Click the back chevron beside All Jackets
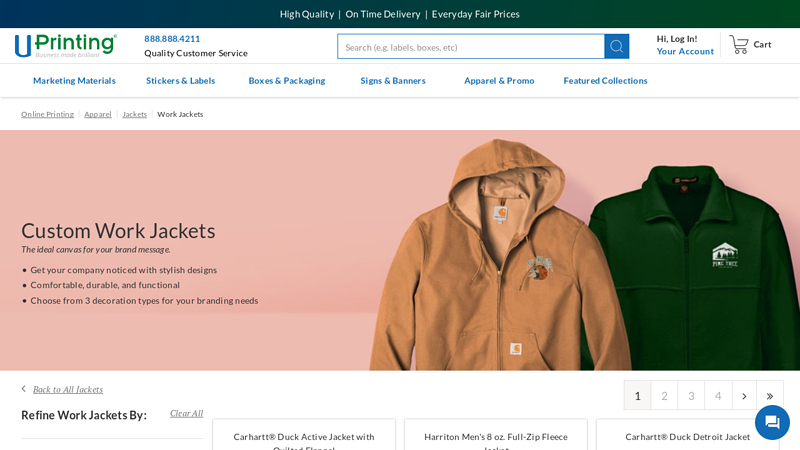The width and height of the screenshot is (800, 450). point(23,389)
